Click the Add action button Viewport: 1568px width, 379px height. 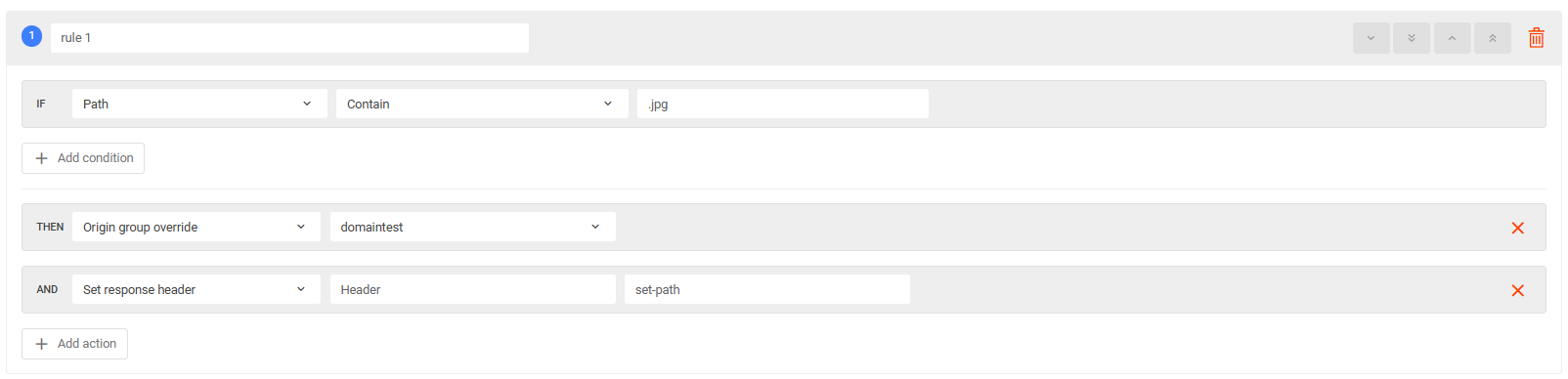[74, 344]
